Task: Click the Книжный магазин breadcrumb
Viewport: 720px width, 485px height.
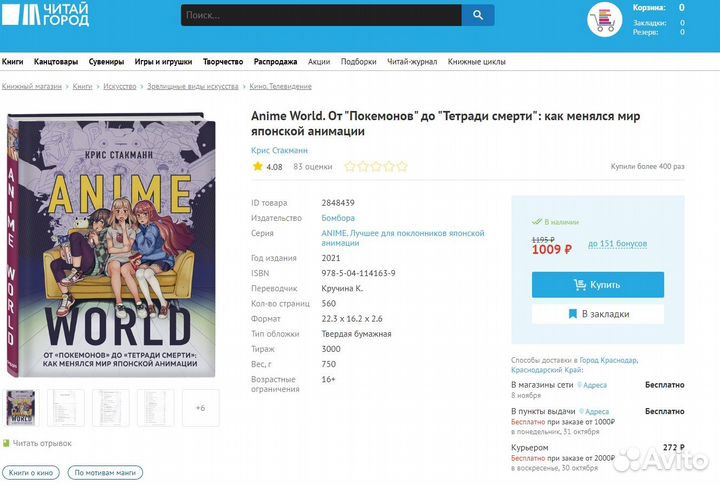Action: (32, 86)
